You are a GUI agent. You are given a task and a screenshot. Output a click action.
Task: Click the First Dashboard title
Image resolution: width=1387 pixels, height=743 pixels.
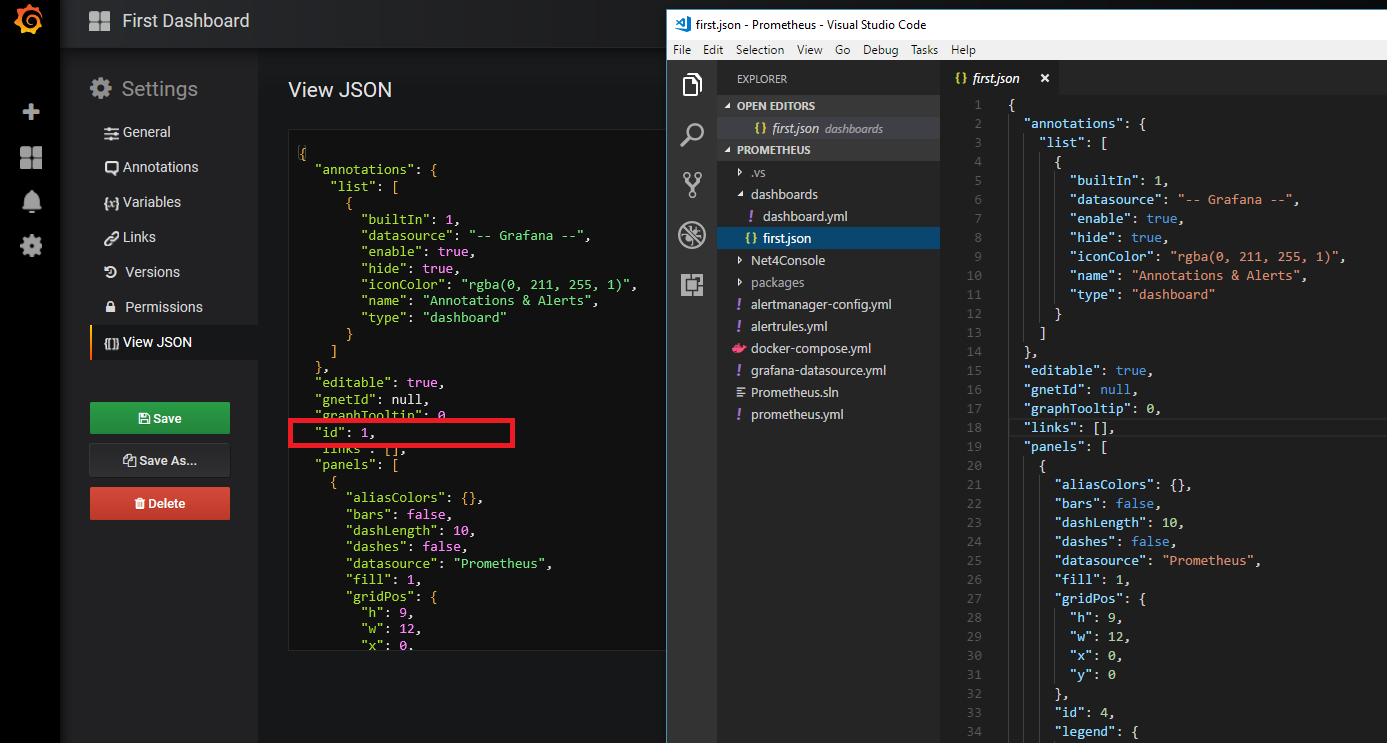[x=186, y=21]
